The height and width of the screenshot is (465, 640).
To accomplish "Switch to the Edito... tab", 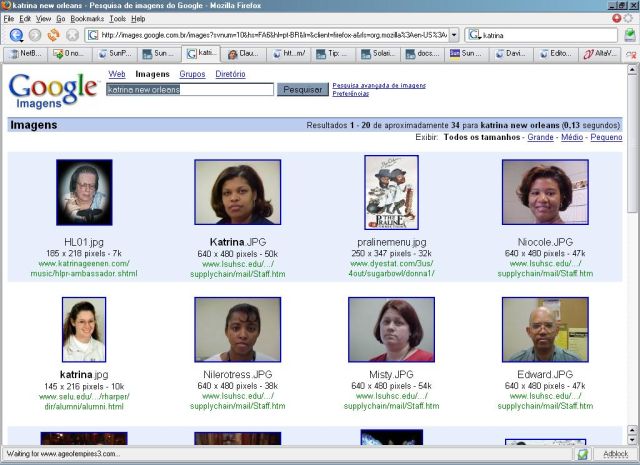I will pyautogui.click(x=556, y=54).
